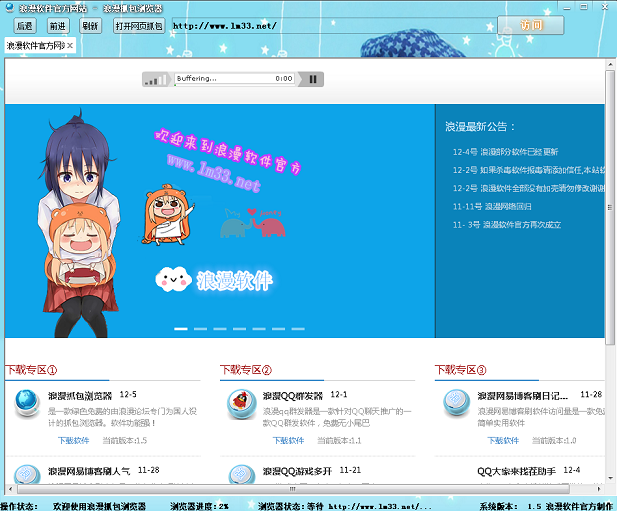Open announcement 11-11号 浪漫网络回归
The width and height of the screenshot is (617, 511).
[492, 207]
